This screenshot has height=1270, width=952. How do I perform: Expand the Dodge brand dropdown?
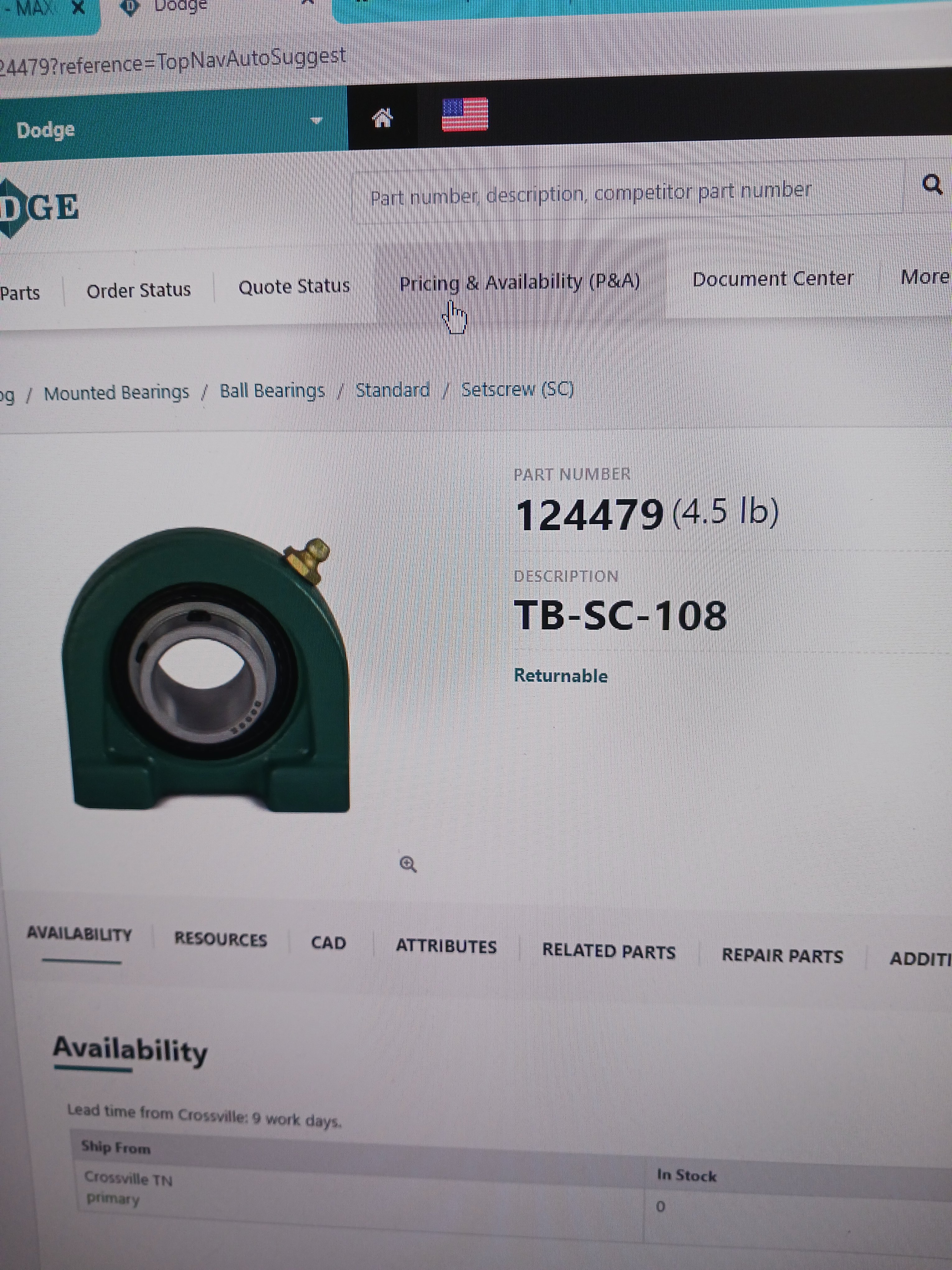pos(316,121)
